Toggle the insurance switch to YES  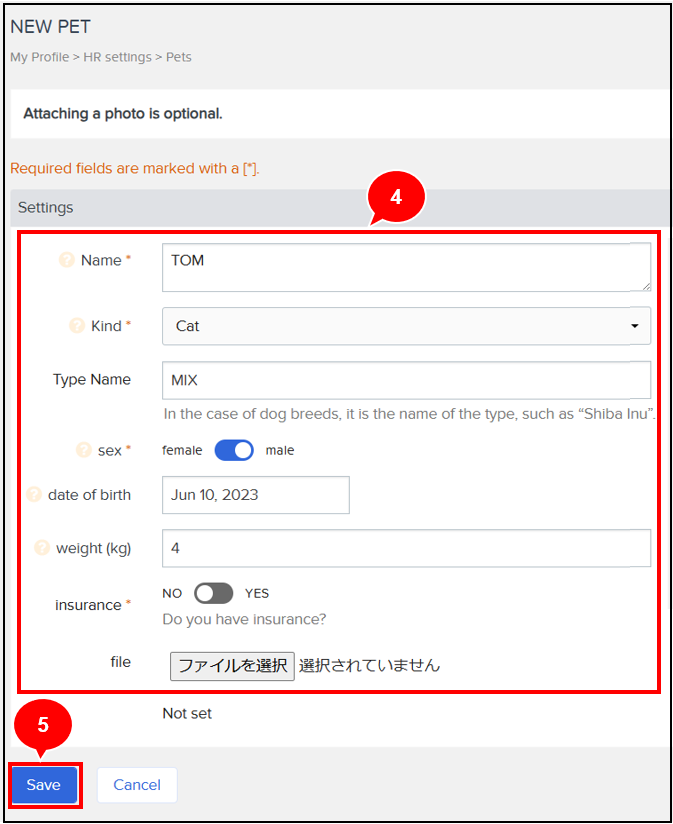click(213, 593)
